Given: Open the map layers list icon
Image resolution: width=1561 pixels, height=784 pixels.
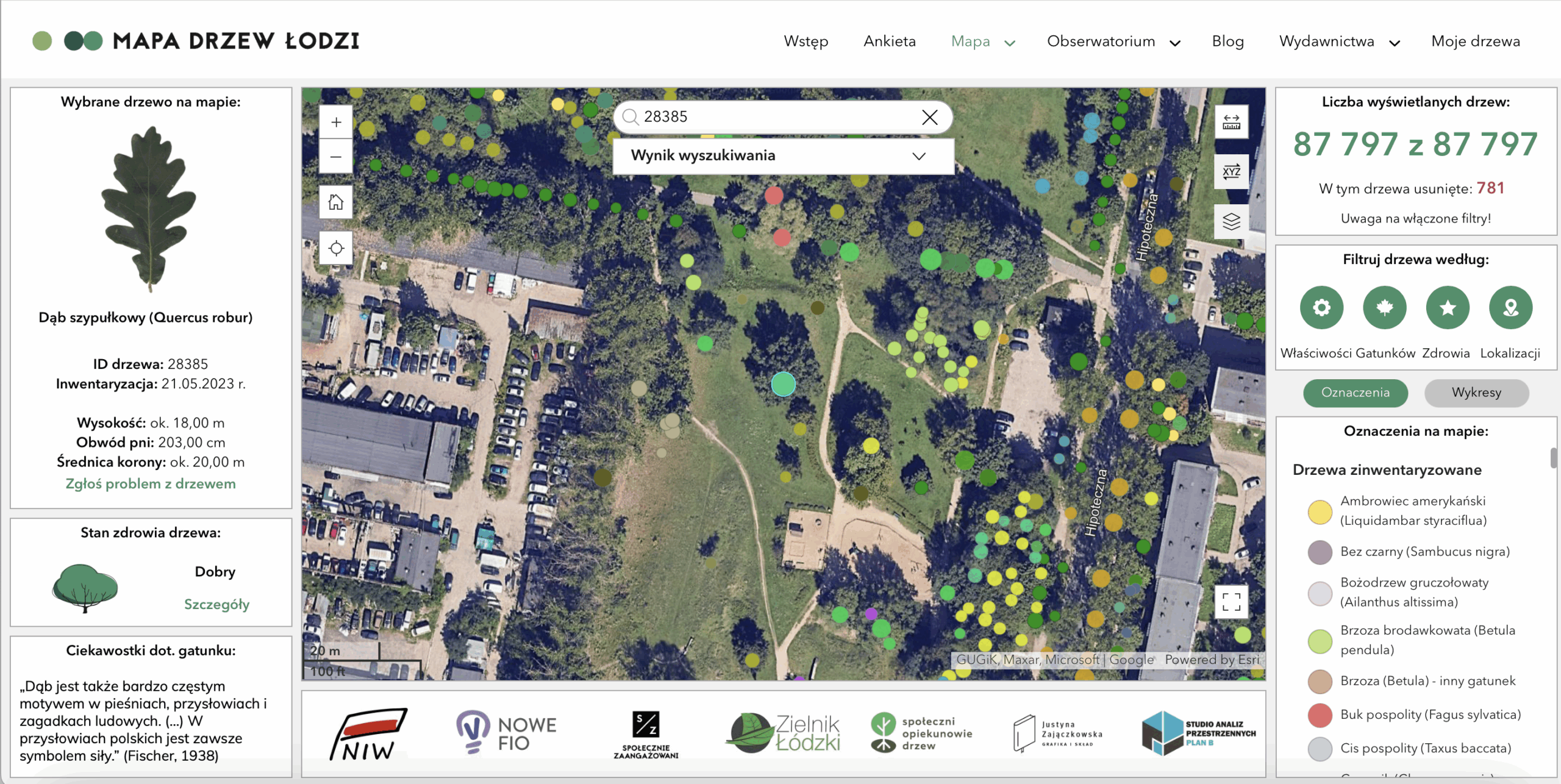Looking at the screenshot, I should (x=1231, y=221).
